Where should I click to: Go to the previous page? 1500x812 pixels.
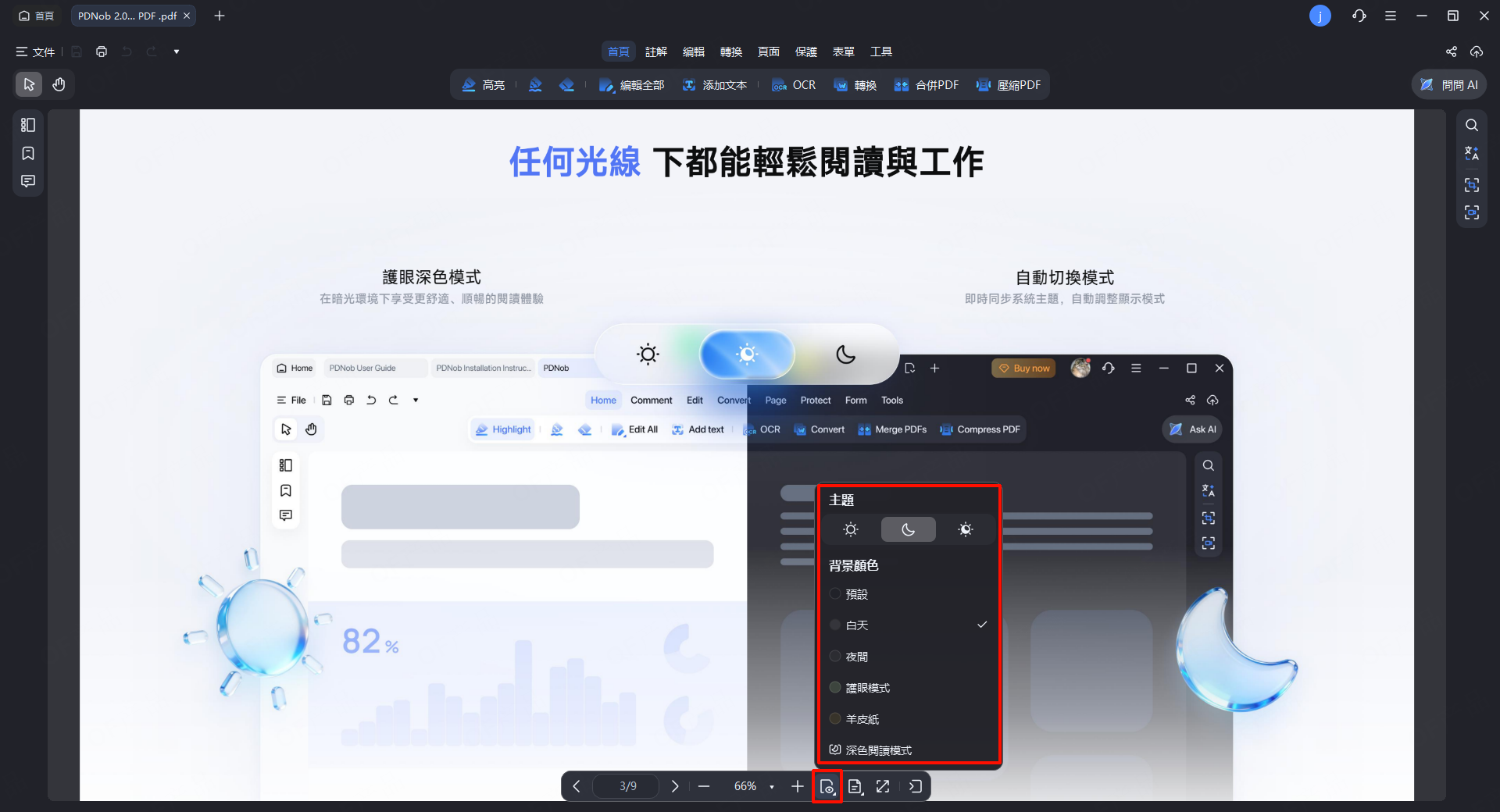[x=577, y=786]
